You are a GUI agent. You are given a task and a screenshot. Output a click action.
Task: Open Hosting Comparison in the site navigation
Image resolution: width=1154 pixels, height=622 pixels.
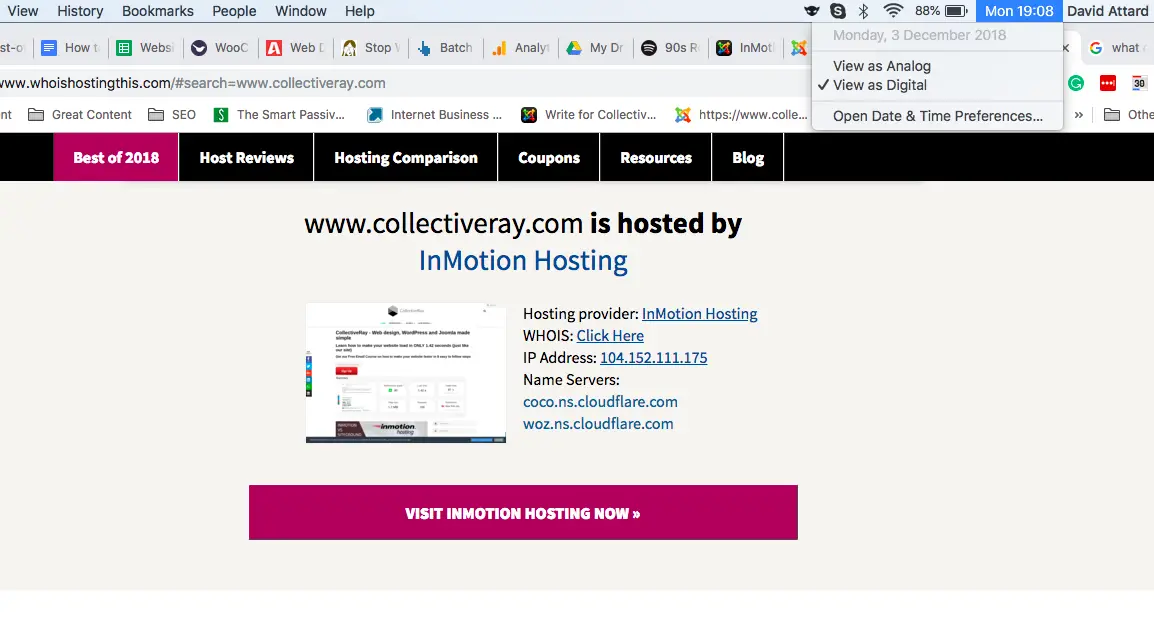406,158
